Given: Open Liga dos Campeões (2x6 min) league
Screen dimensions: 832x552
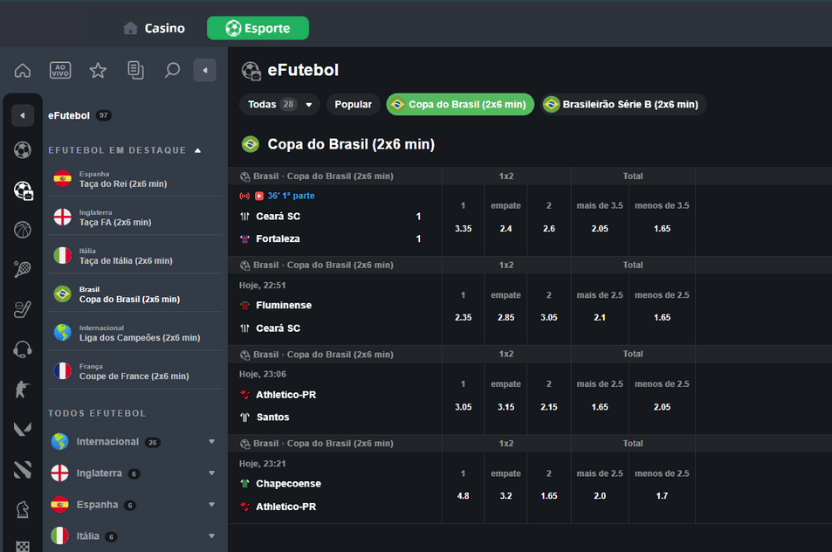Looking at the screenshot, I should pos(135,333).
